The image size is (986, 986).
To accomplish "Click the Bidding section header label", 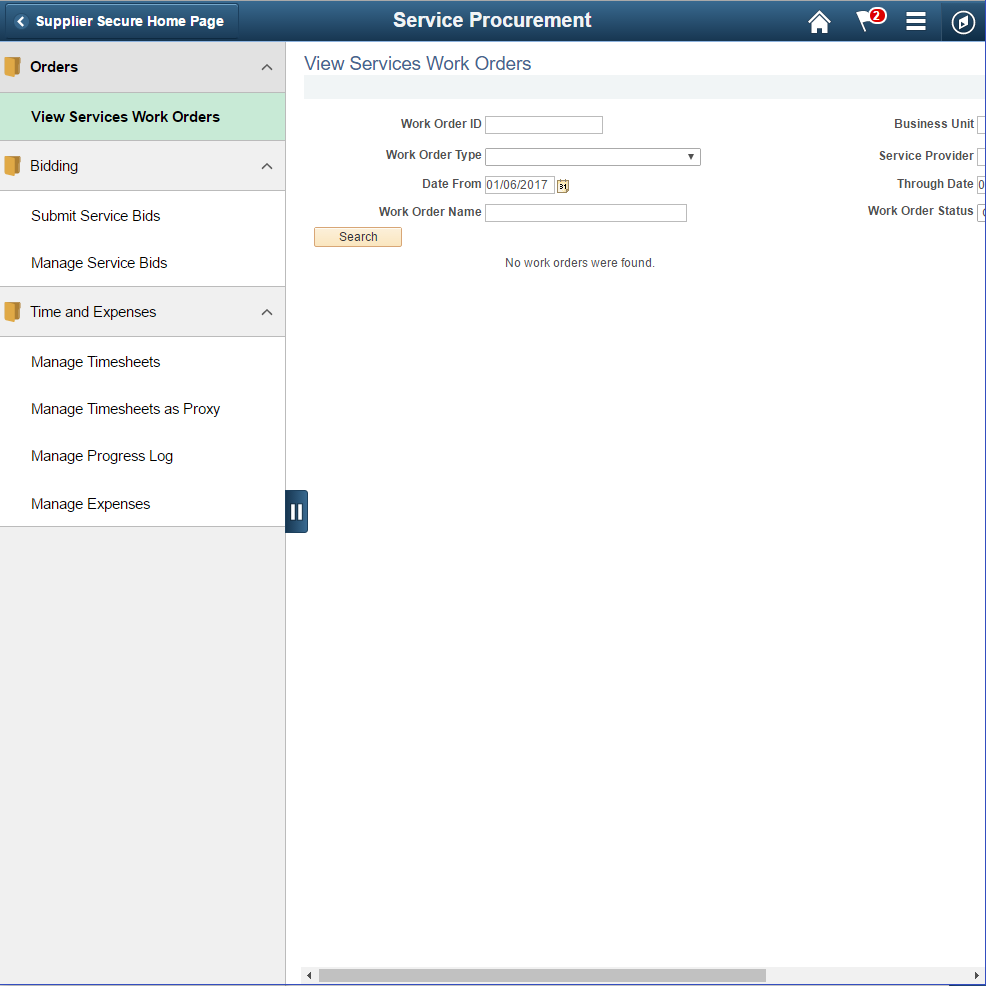I will [x=54, y=166].
